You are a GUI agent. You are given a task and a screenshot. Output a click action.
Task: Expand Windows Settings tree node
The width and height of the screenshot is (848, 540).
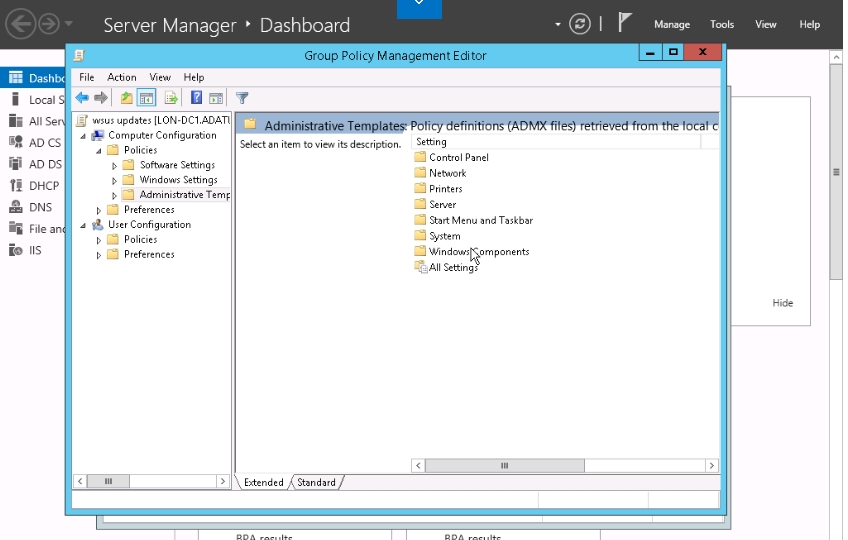pos(114,180)
